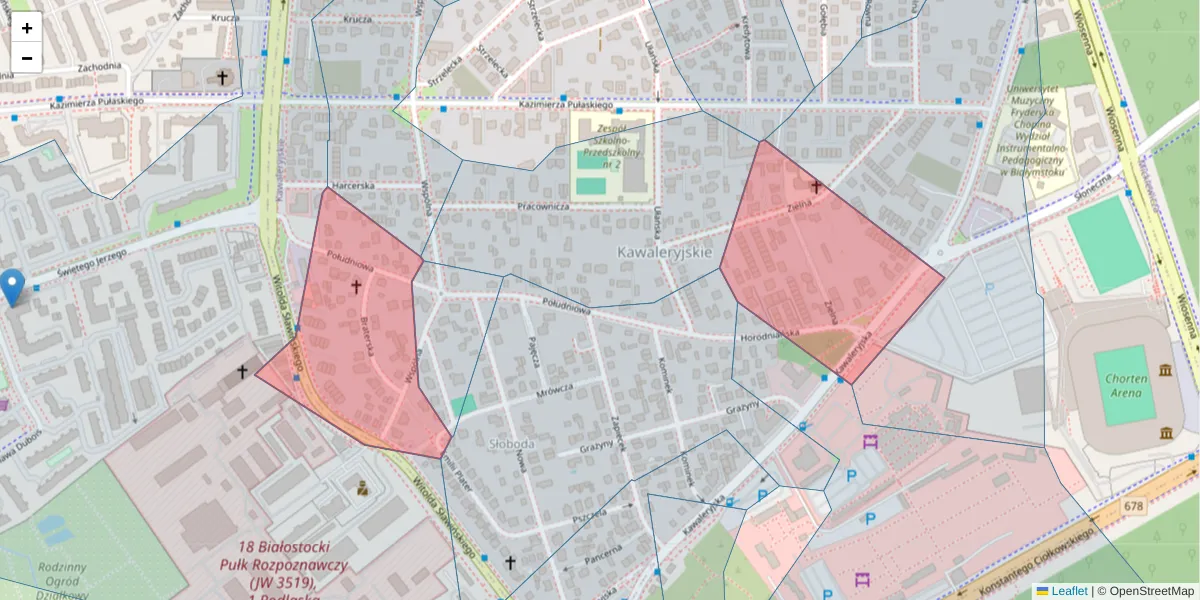Screen dimensions: 1200x600
Task: Click the monument icon near the military unit area
Action: click(362, 490)
